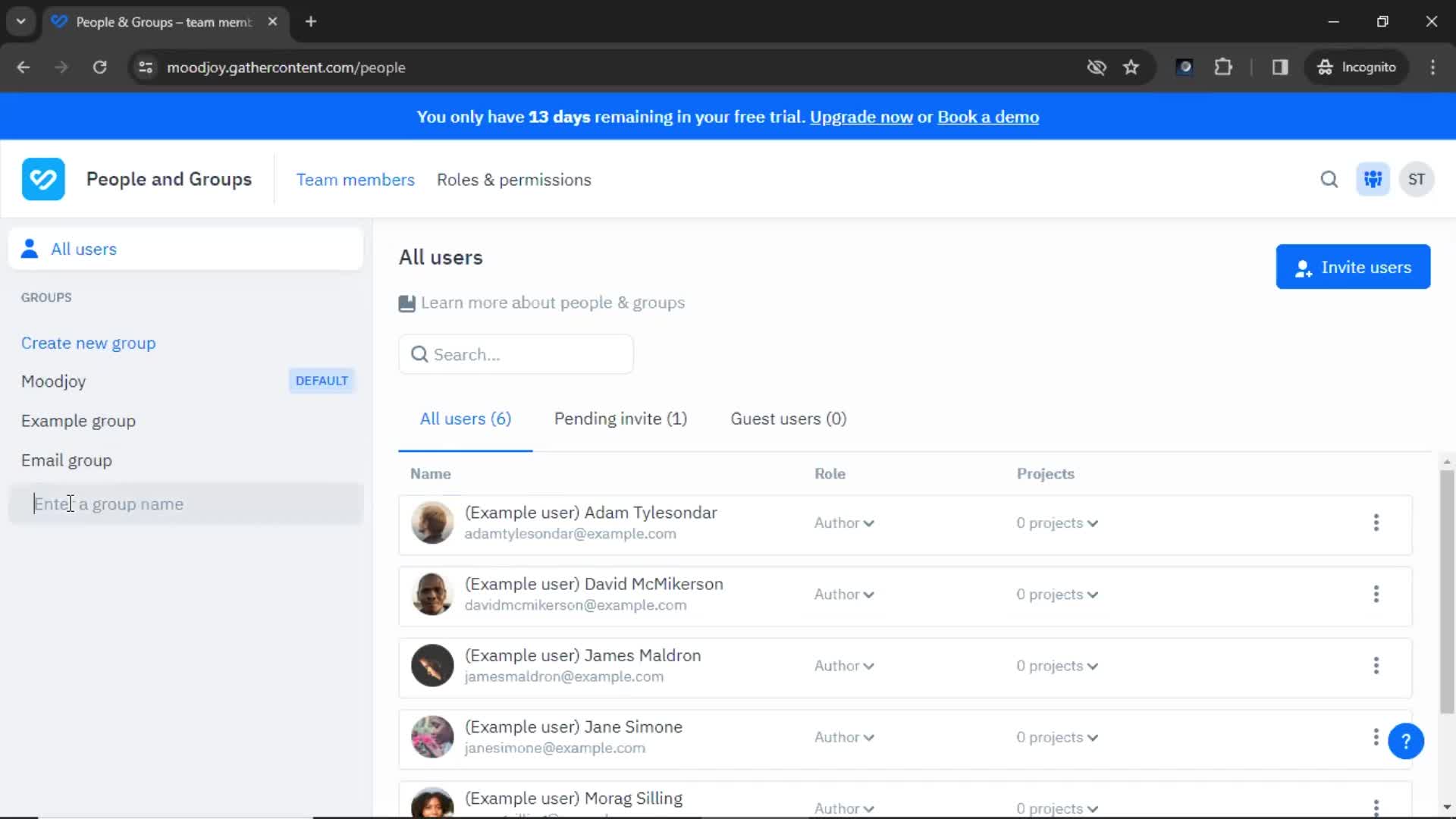Expand the Projects count for Adam Tylesondar
This screenshot has width=1456, height=819.
(1056, 521)
